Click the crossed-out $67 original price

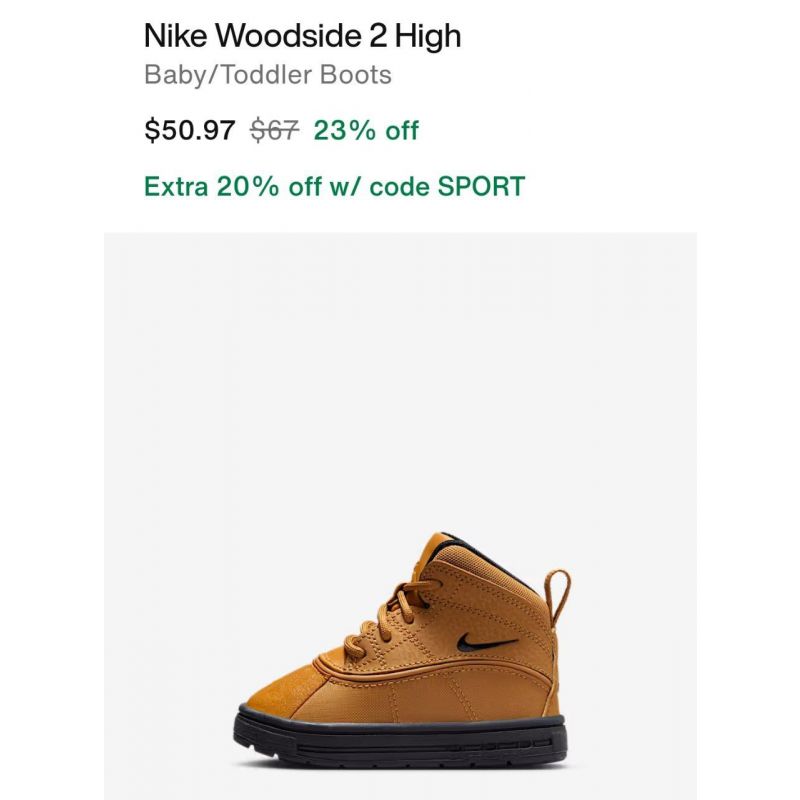[274, 130]
